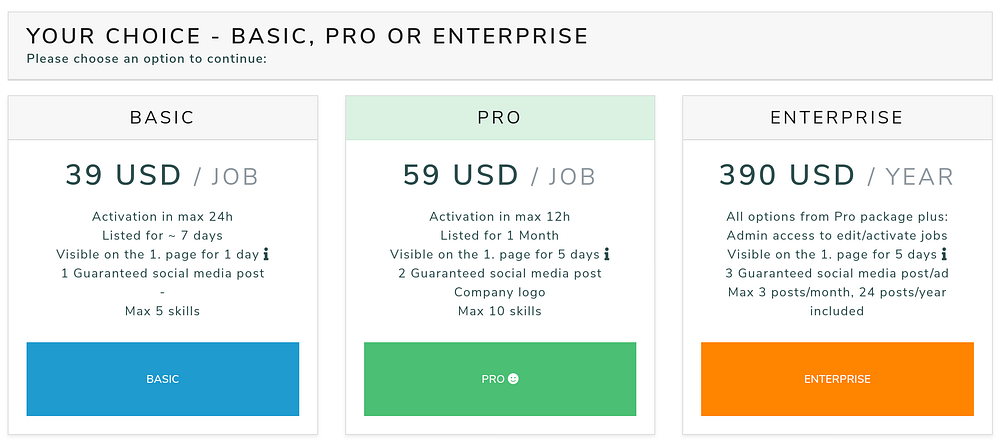Viewport: 1000px width, 446px height.
Task: Click the 'Your Choice' page heading
Action: [307, 36]
